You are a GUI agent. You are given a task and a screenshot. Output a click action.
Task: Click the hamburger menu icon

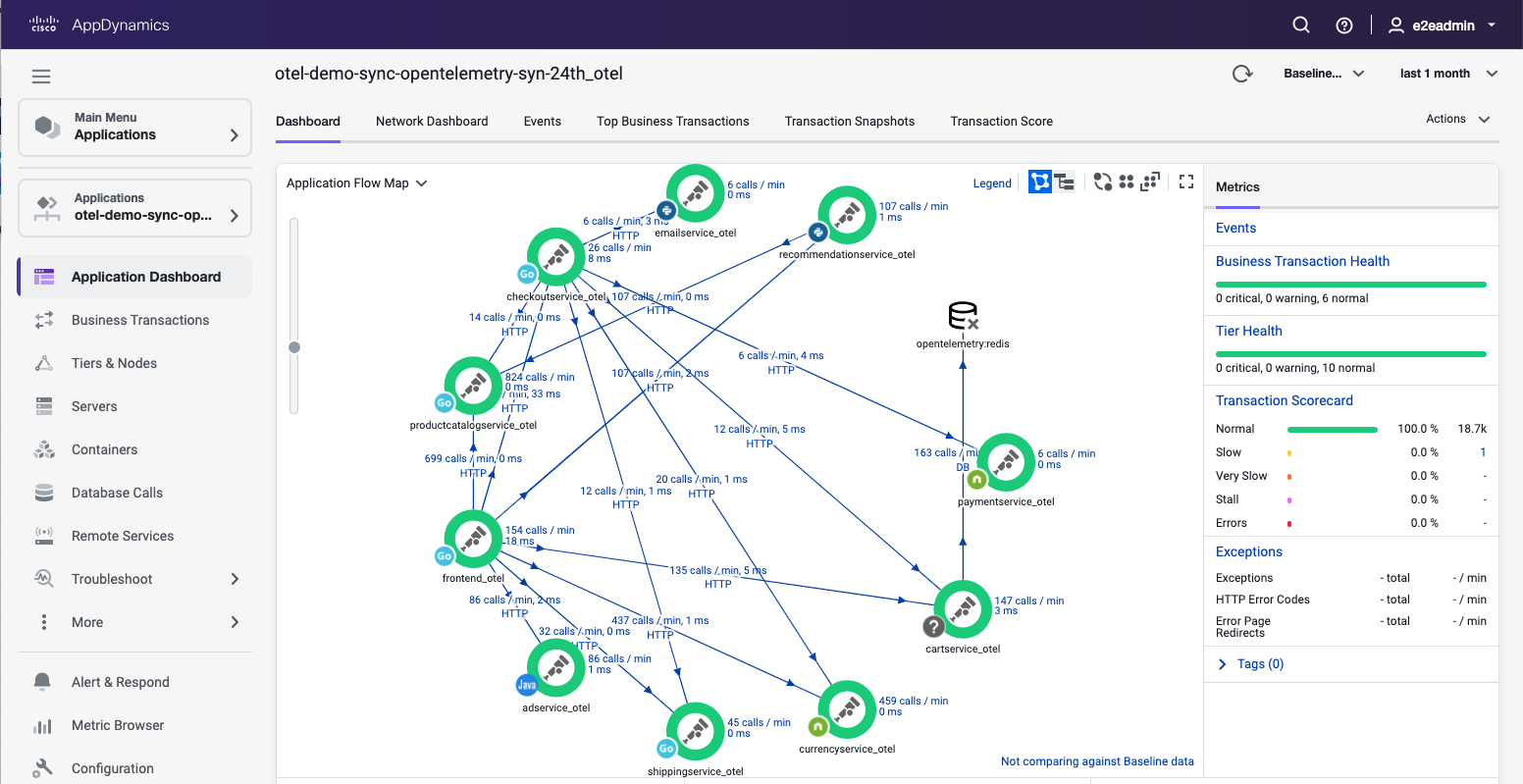(x=41, y=77)
